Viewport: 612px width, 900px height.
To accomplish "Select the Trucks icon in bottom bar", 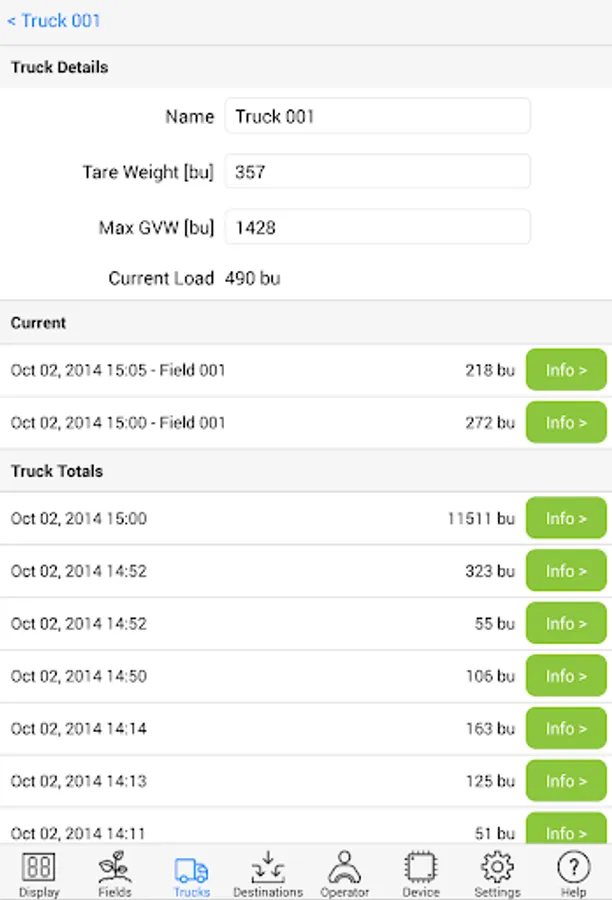I will [x=191, y=870].
